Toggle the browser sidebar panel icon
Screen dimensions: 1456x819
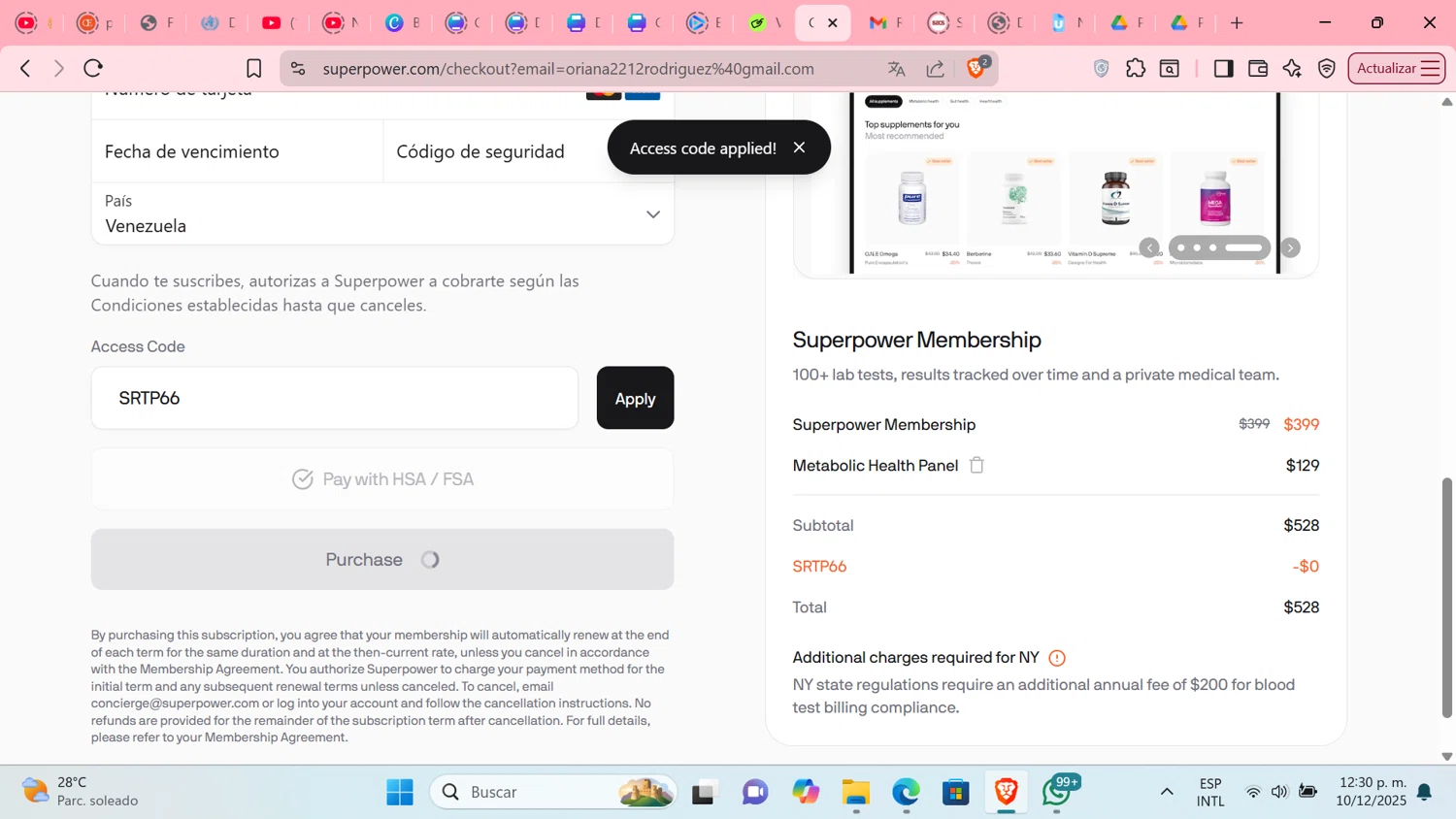tap(1223, 68)
